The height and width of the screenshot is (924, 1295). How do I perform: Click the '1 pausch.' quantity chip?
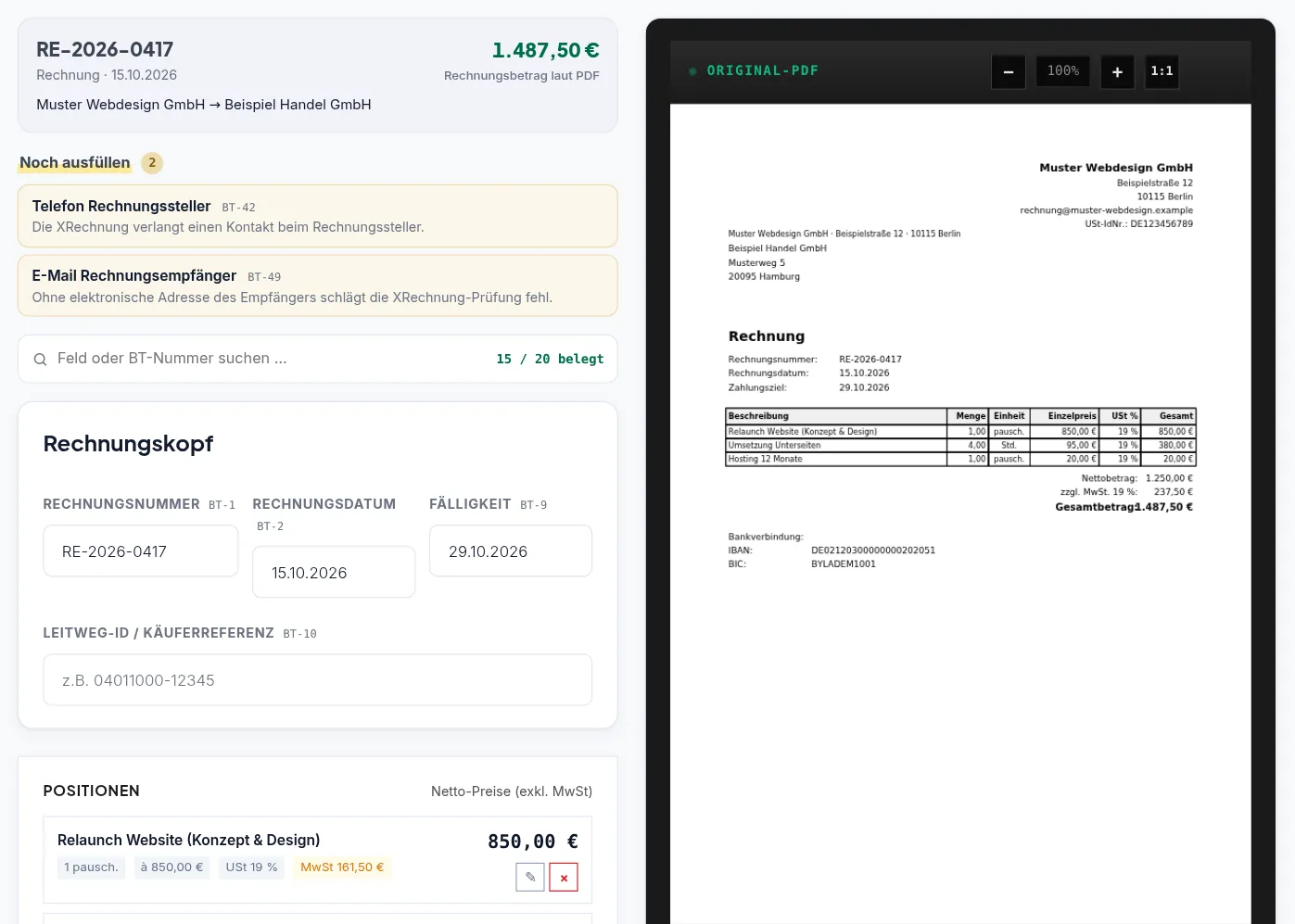(91, 867)
